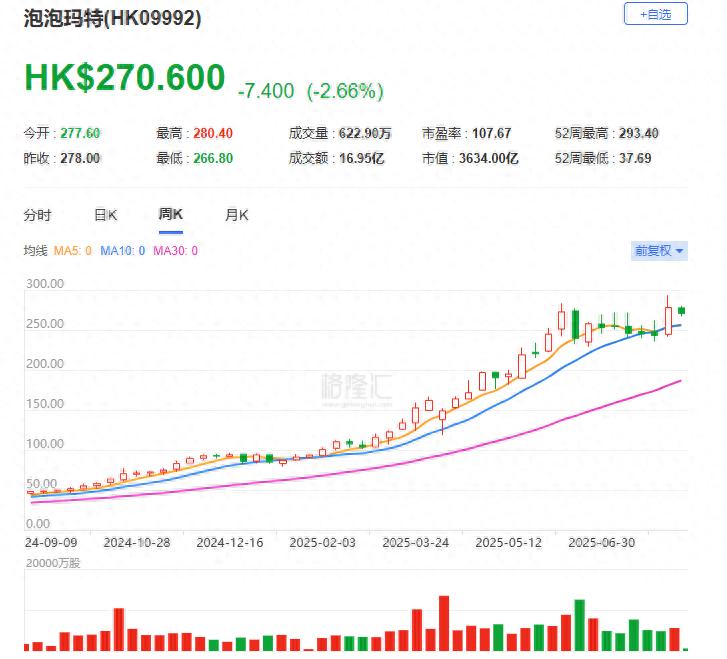
Task: Switch to the 月K monthly tab
Action: (237, 214)
